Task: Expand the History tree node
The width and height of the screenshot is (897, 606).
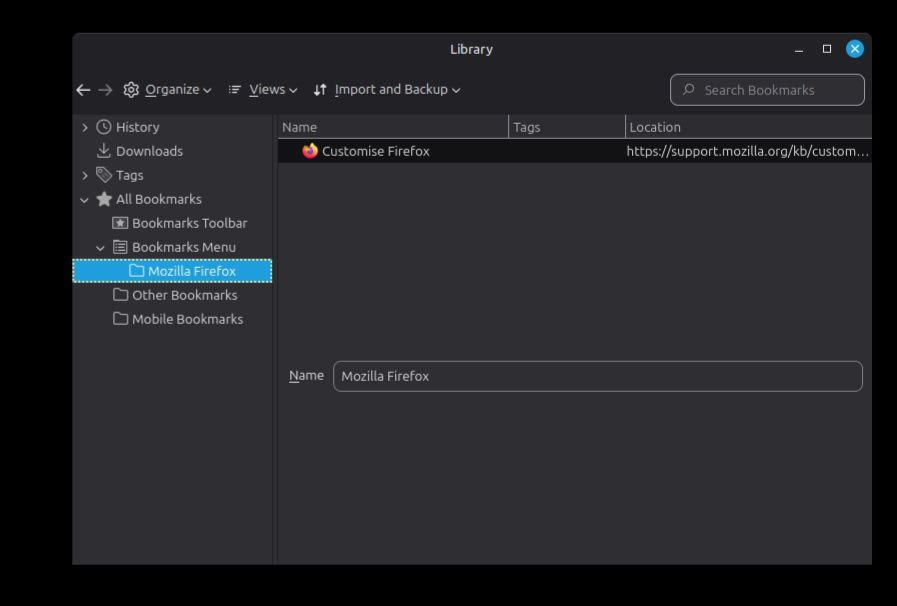Action: point(85,127)
